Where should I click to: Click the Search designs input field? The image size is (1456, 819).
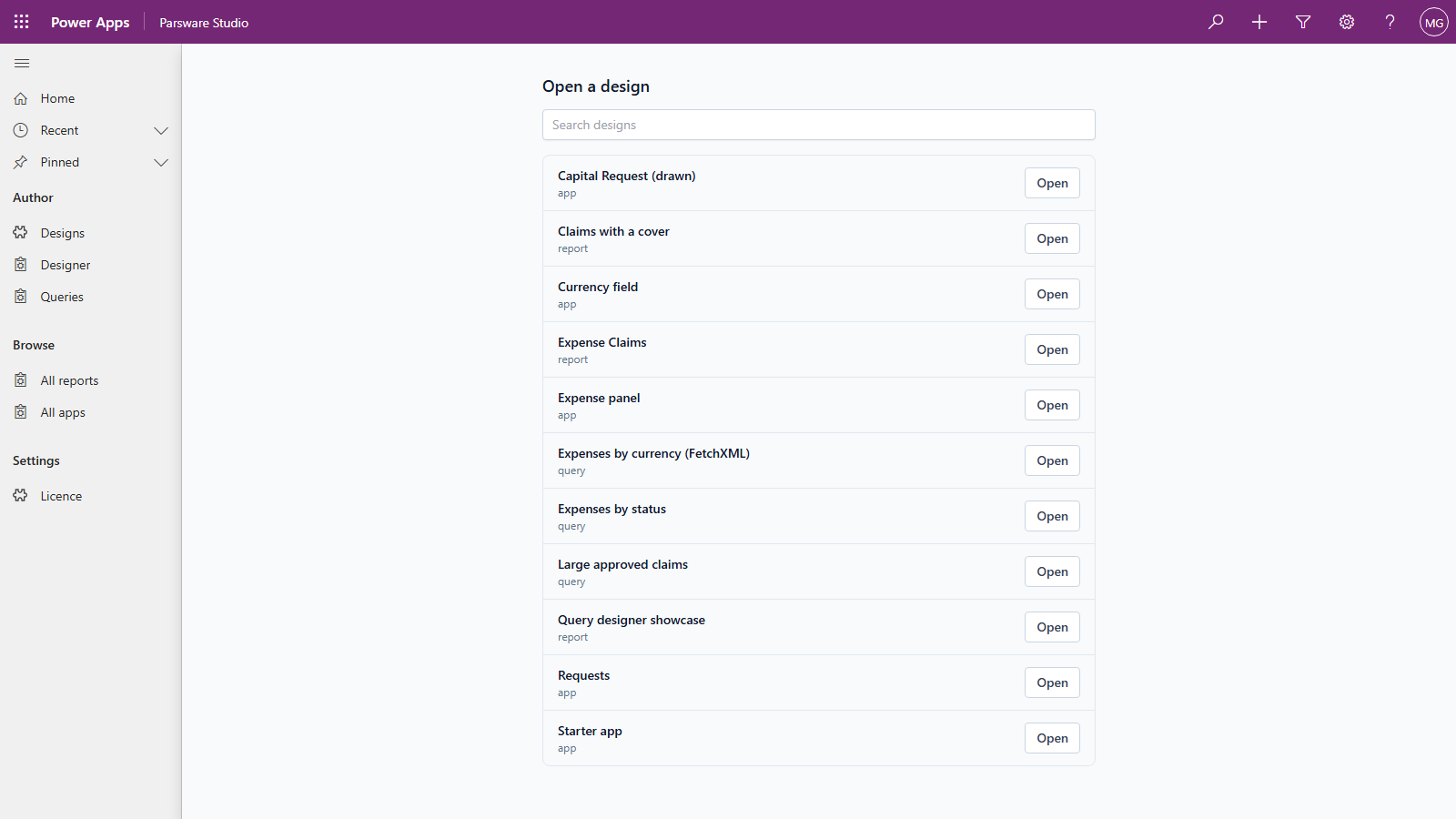pos(819,125)
